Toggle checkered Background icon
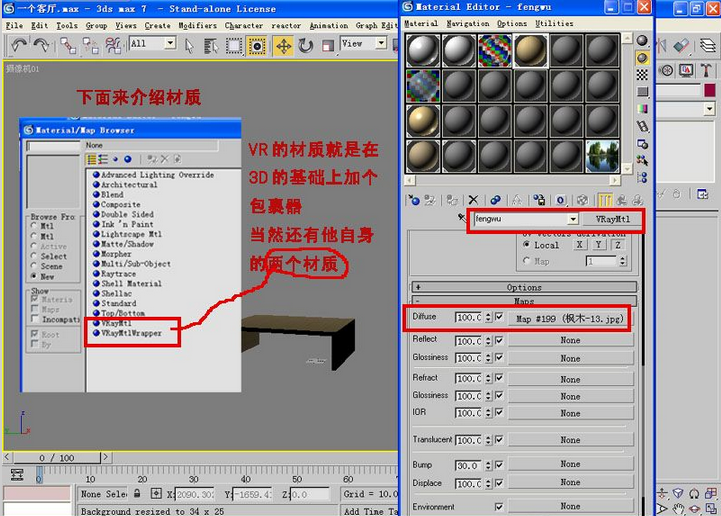 tap(642, 75)
